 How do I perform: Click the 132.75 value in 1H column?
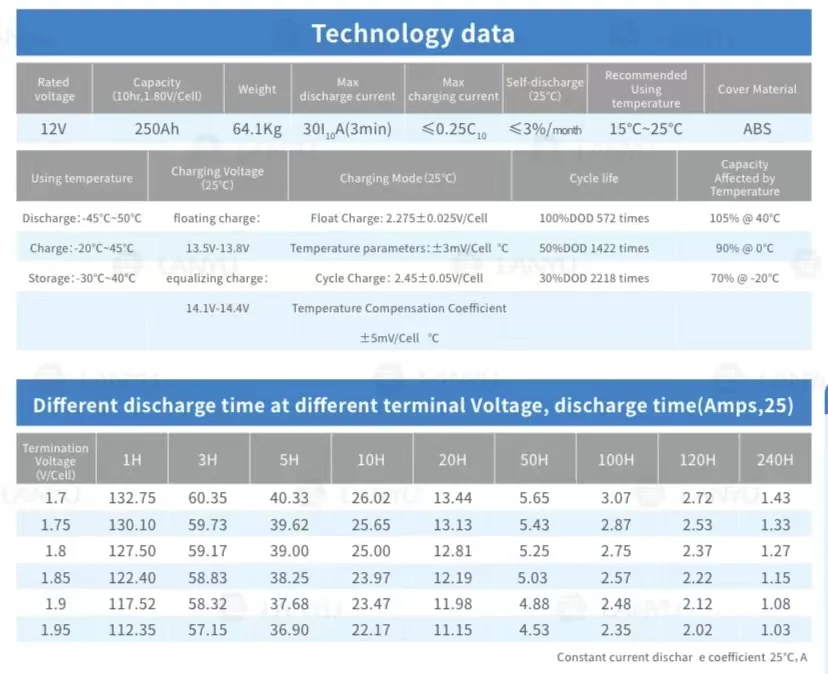[132, 498]
